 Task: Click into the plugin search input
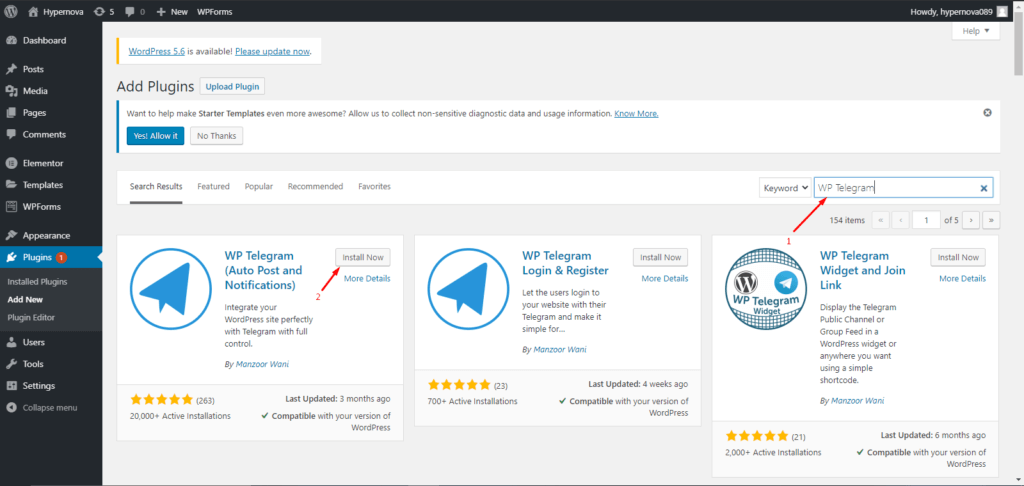coord(895,188)
